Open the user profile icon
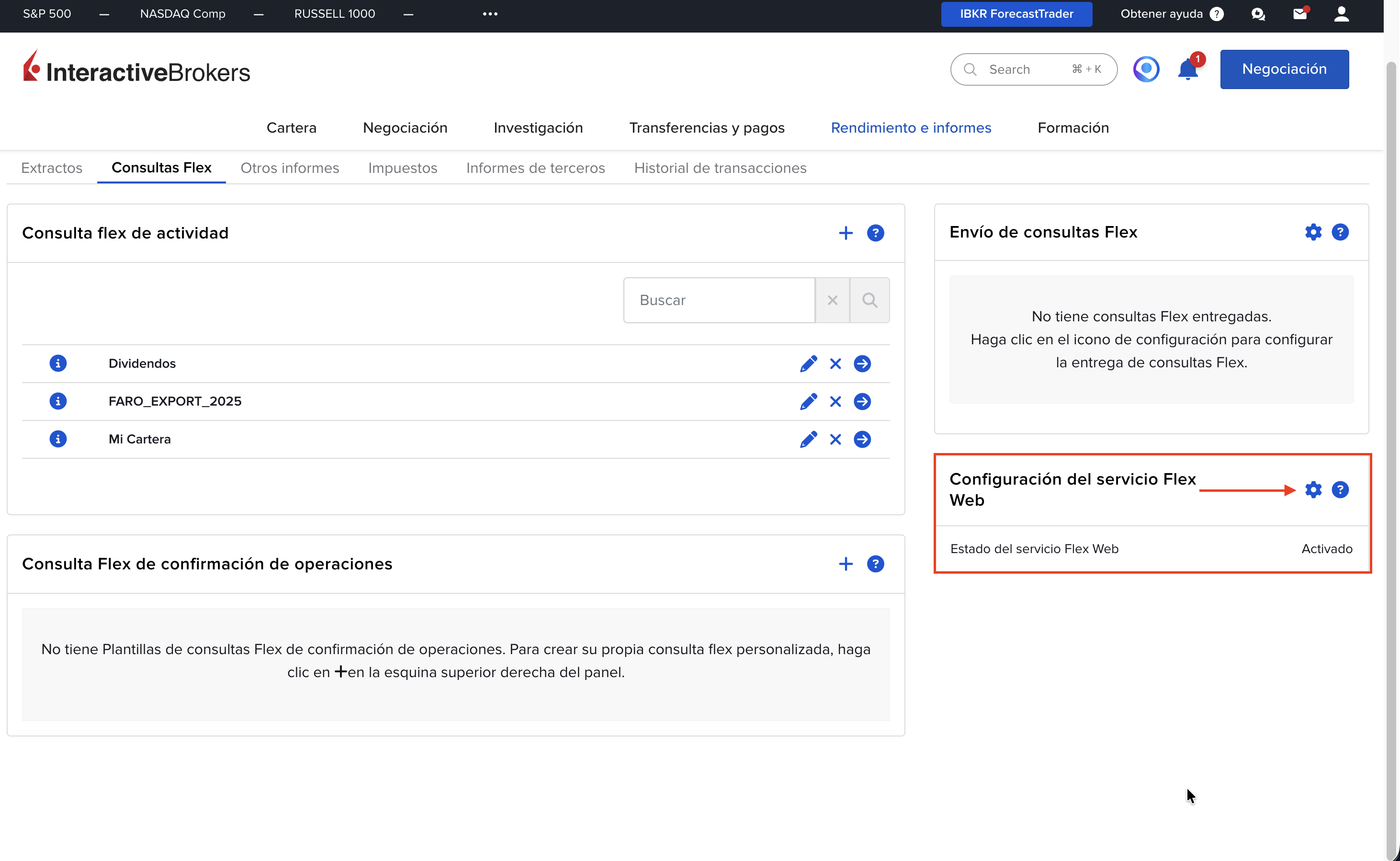 pos(1342,14)
